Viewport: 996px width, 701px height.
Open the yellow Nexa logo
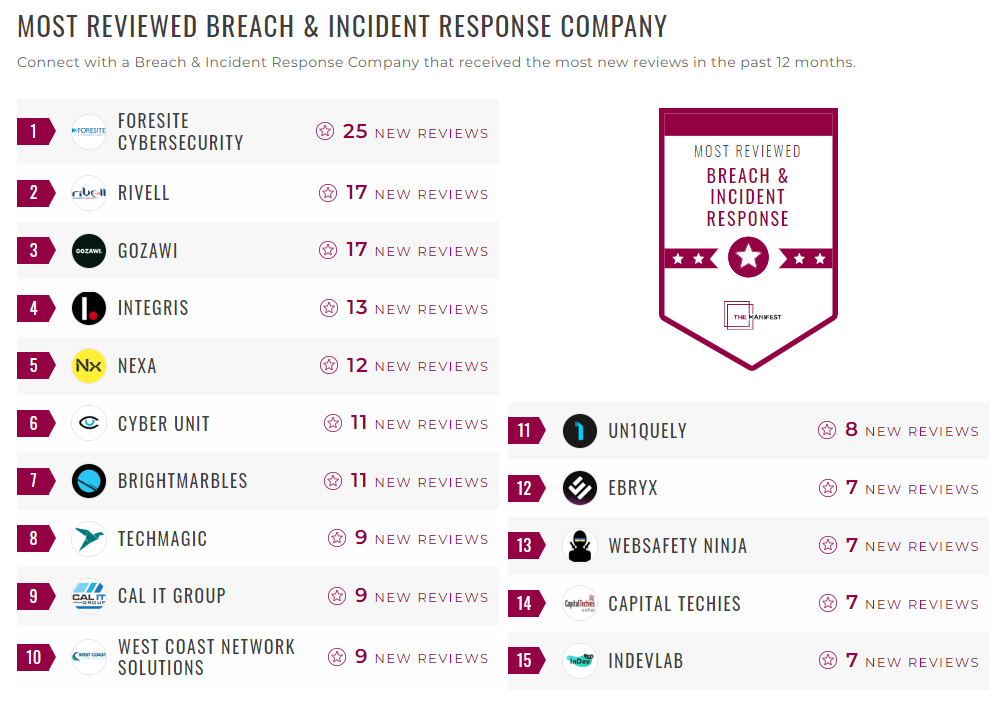pos(88,365)
